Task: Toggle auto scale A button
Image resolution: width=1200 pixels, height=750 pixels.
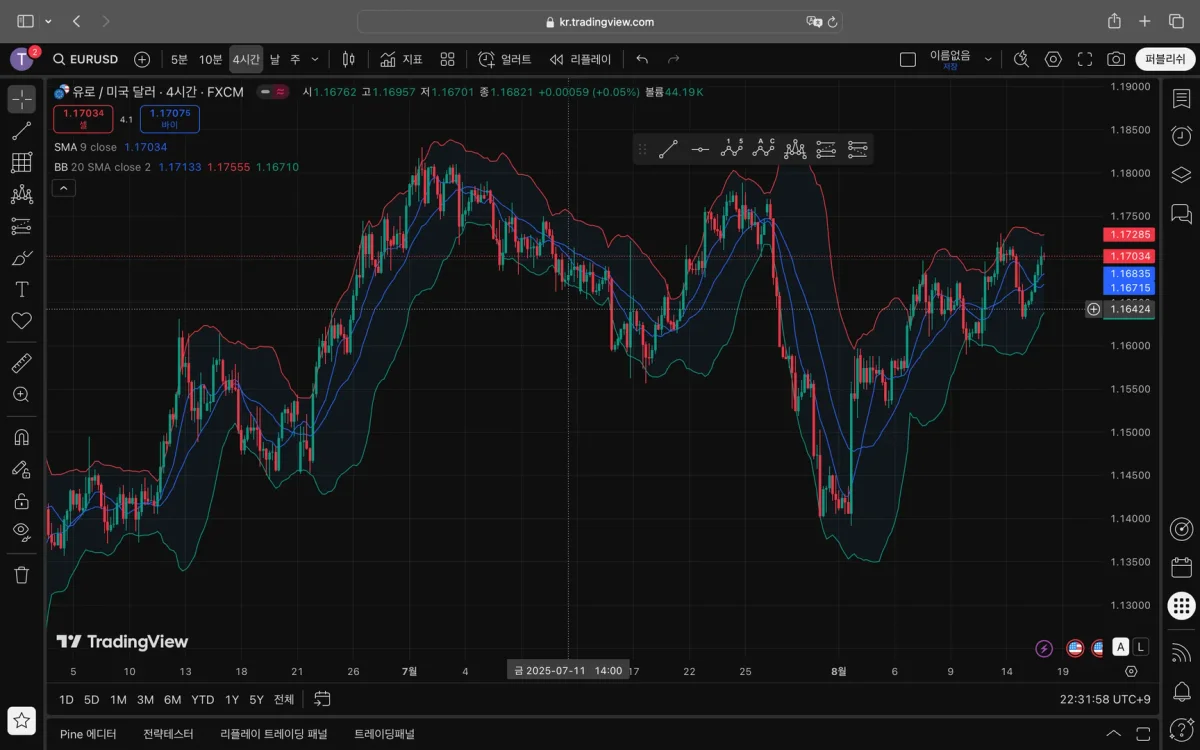Action: [1120, 647]
